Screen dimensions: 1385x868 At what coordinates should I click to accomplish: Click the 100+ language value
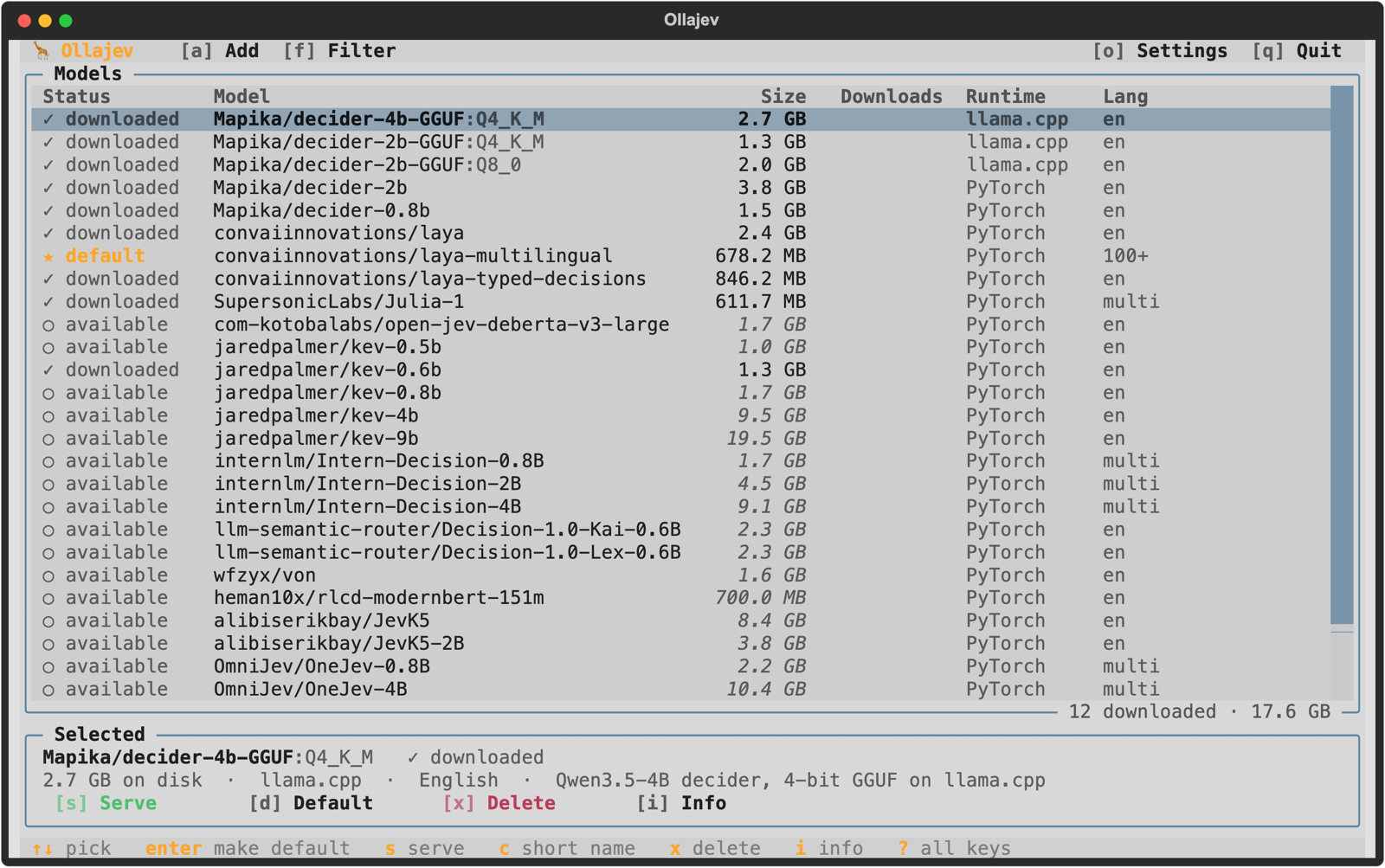1125,256
